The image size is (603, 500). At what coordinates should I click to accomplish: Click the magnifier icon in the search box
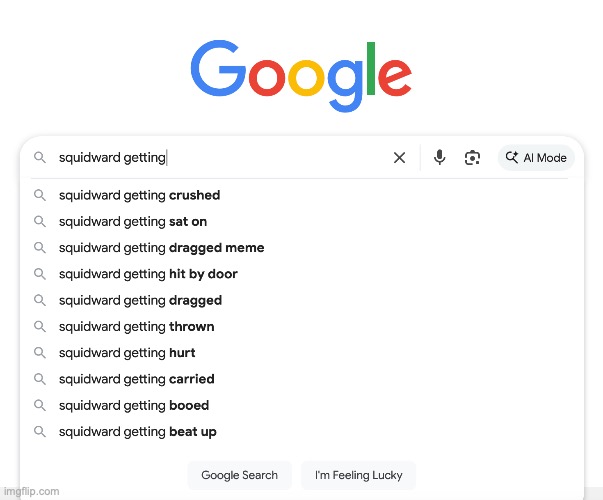[40, 157]
